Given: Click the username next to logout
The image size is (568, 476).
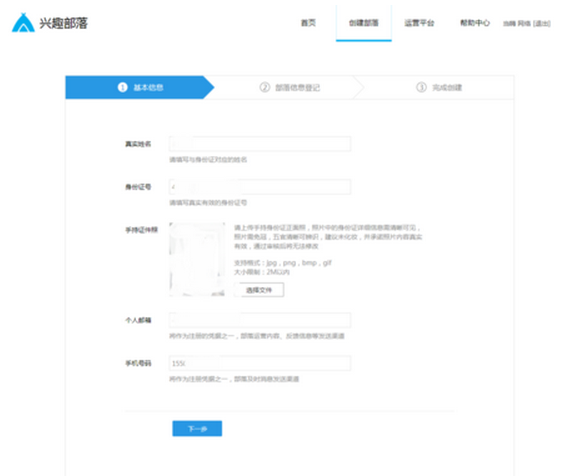Looking at the screenshot, I should [x=517, y=24].
